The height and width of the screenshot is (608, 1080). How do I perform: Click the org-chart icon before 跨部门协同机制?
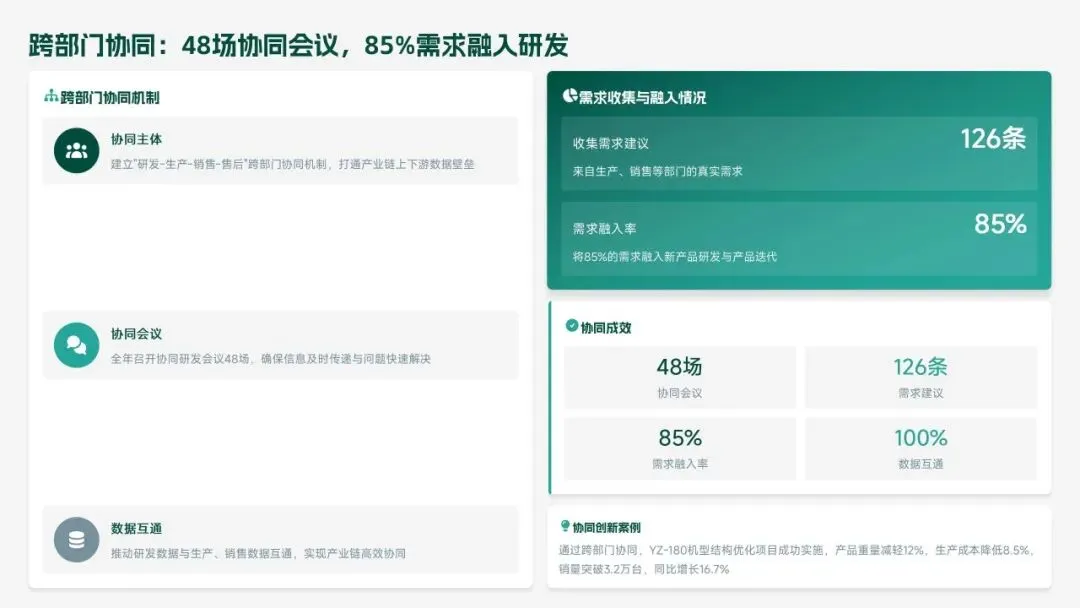[x=51, y=96]
